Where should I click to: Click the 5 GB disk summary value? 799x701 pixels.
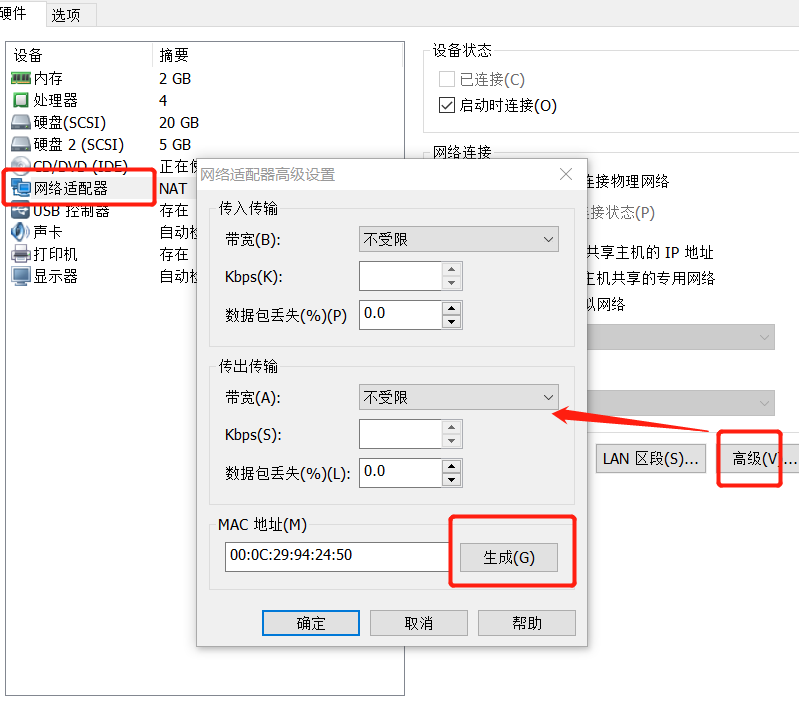coord(175,145)
